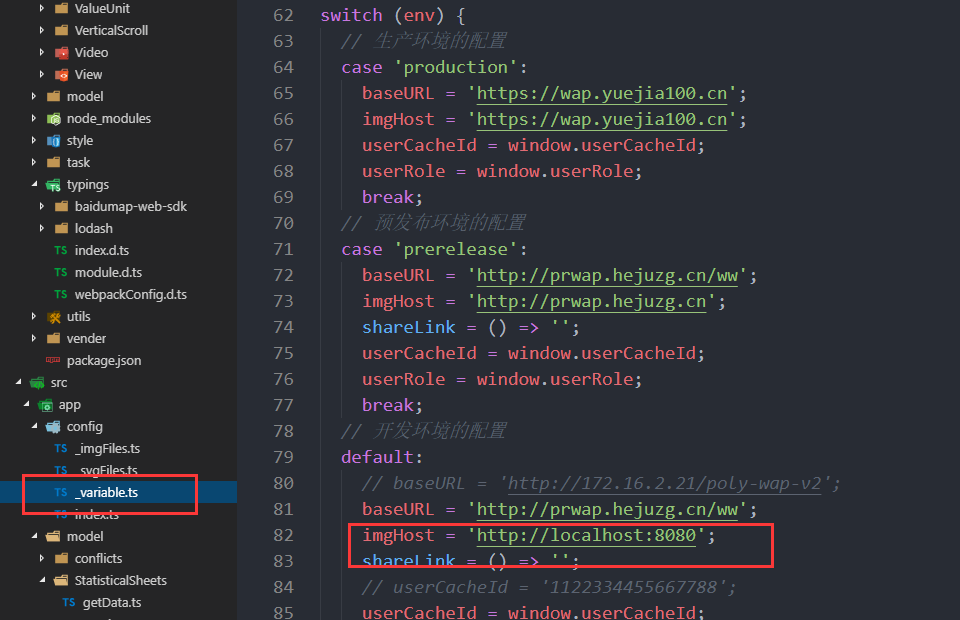Click the baidumap-web-sdk folder icon
The image size is (960, 620).
point(61,206)
